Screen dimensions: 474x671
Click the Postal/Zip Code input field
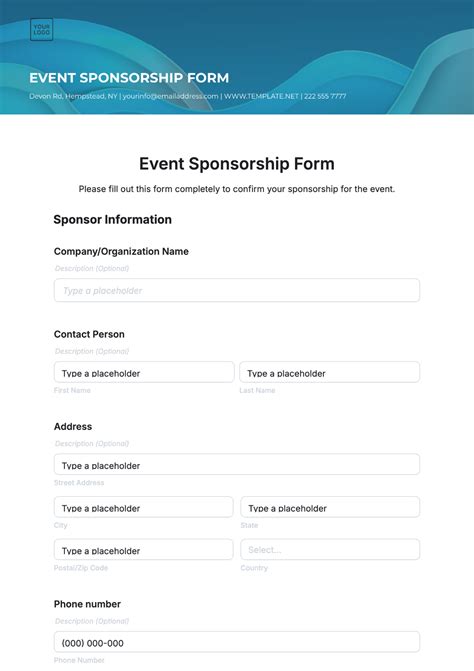(x=143, y=549)
